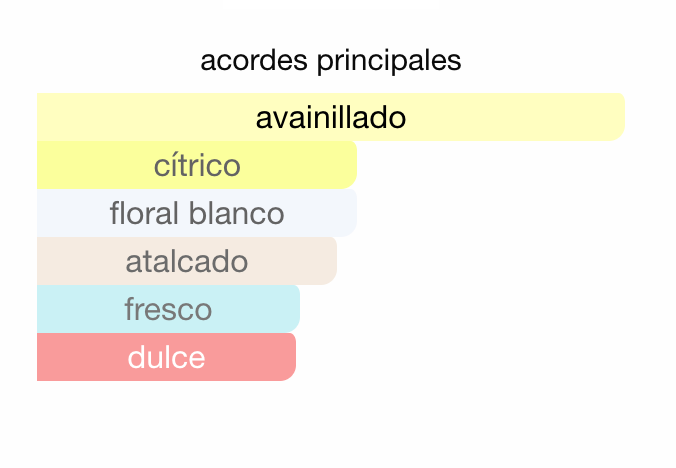Pick the pale lavender floral blanco swatch
The width and height of the screenshot is (676, 468).
197,213
